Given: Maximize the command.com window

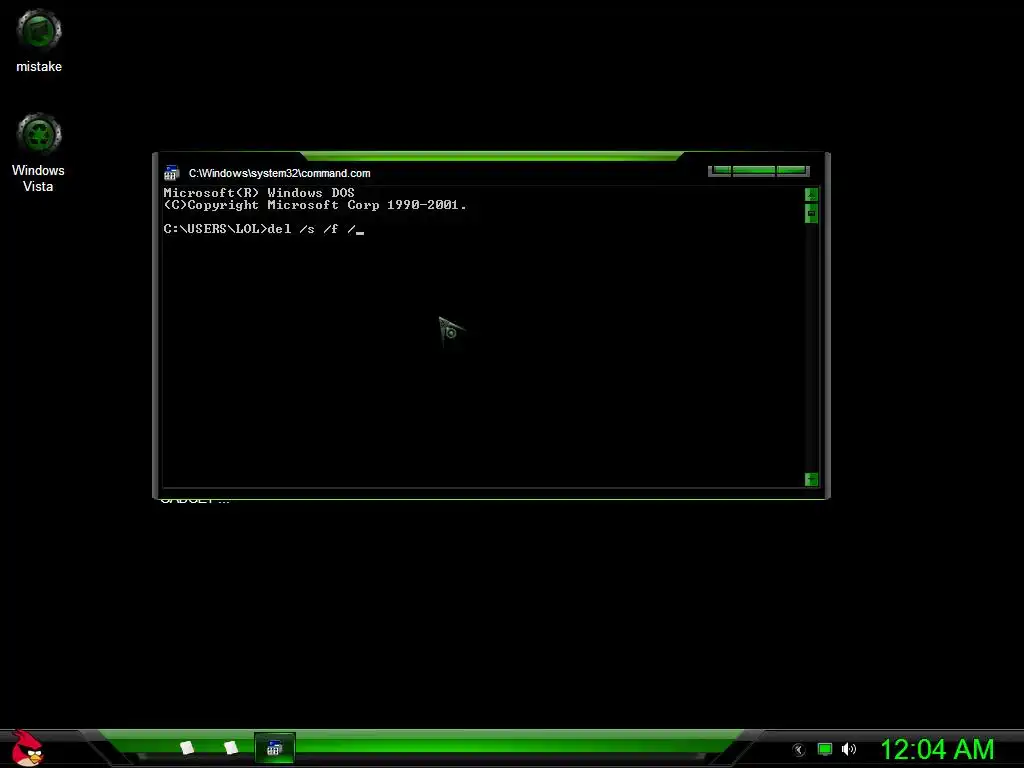Looking at the screenshot, I should [x=754, y=170].
